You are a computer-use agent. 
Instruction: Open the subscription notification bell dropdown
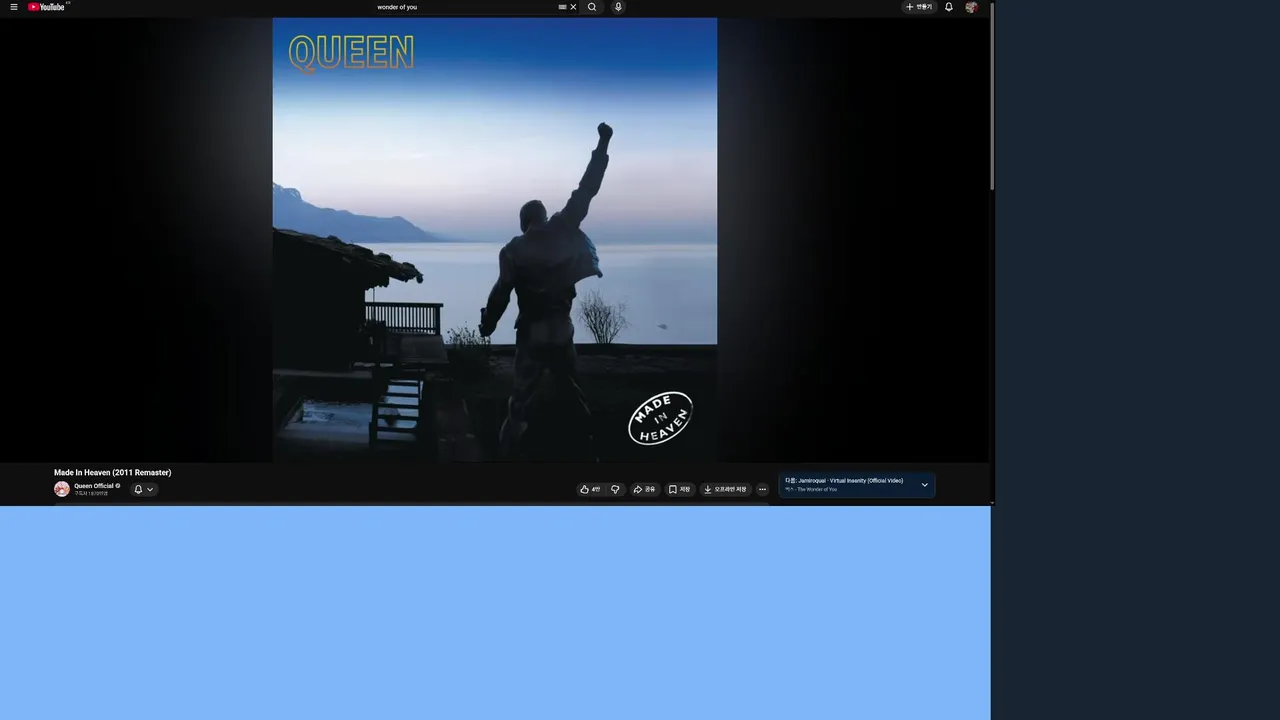coord(144,489)
